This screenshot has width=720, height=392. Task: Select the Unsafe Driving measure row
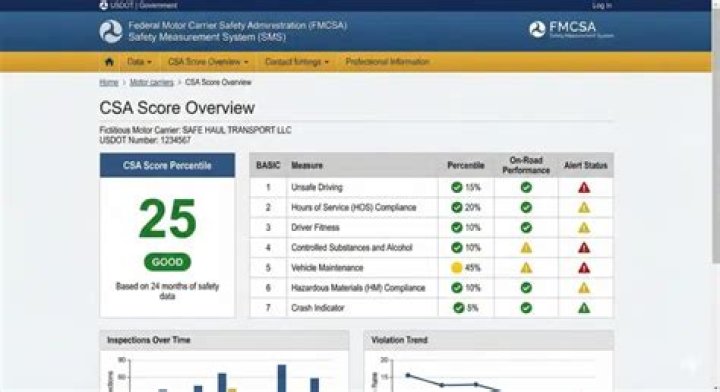click(432, 187)
